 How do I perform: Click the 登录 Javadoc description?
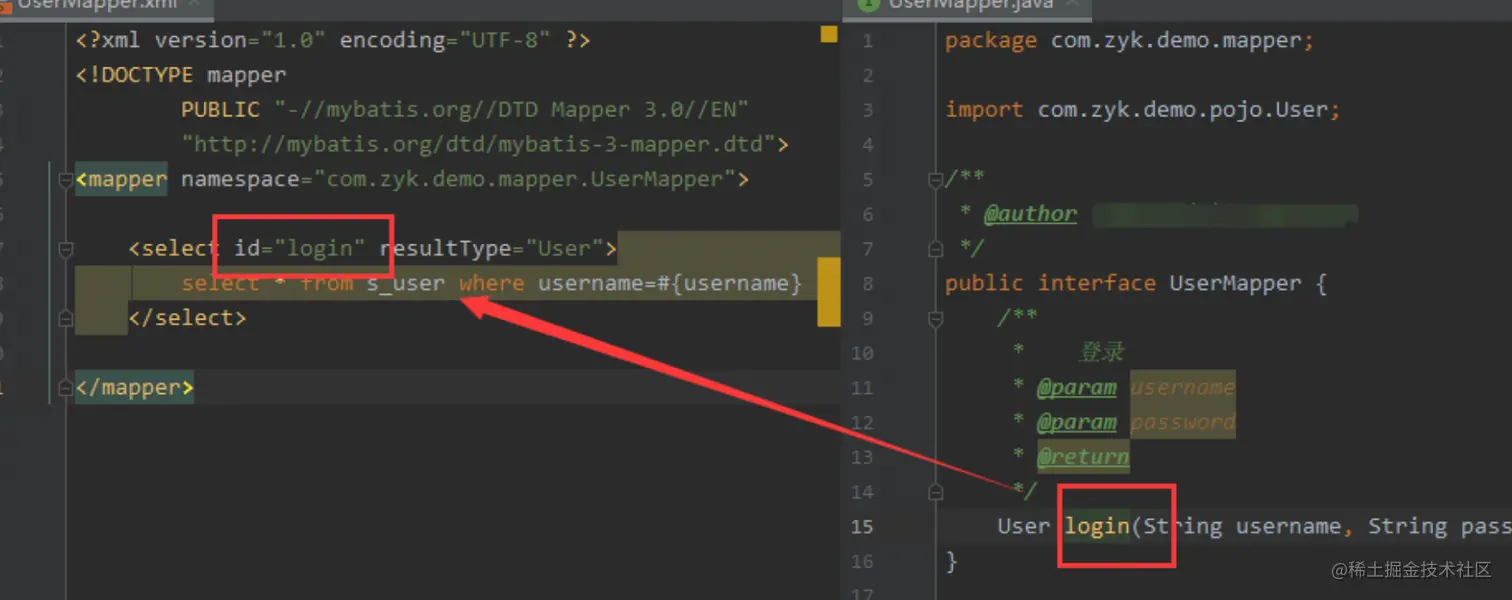pos(1101,353)
